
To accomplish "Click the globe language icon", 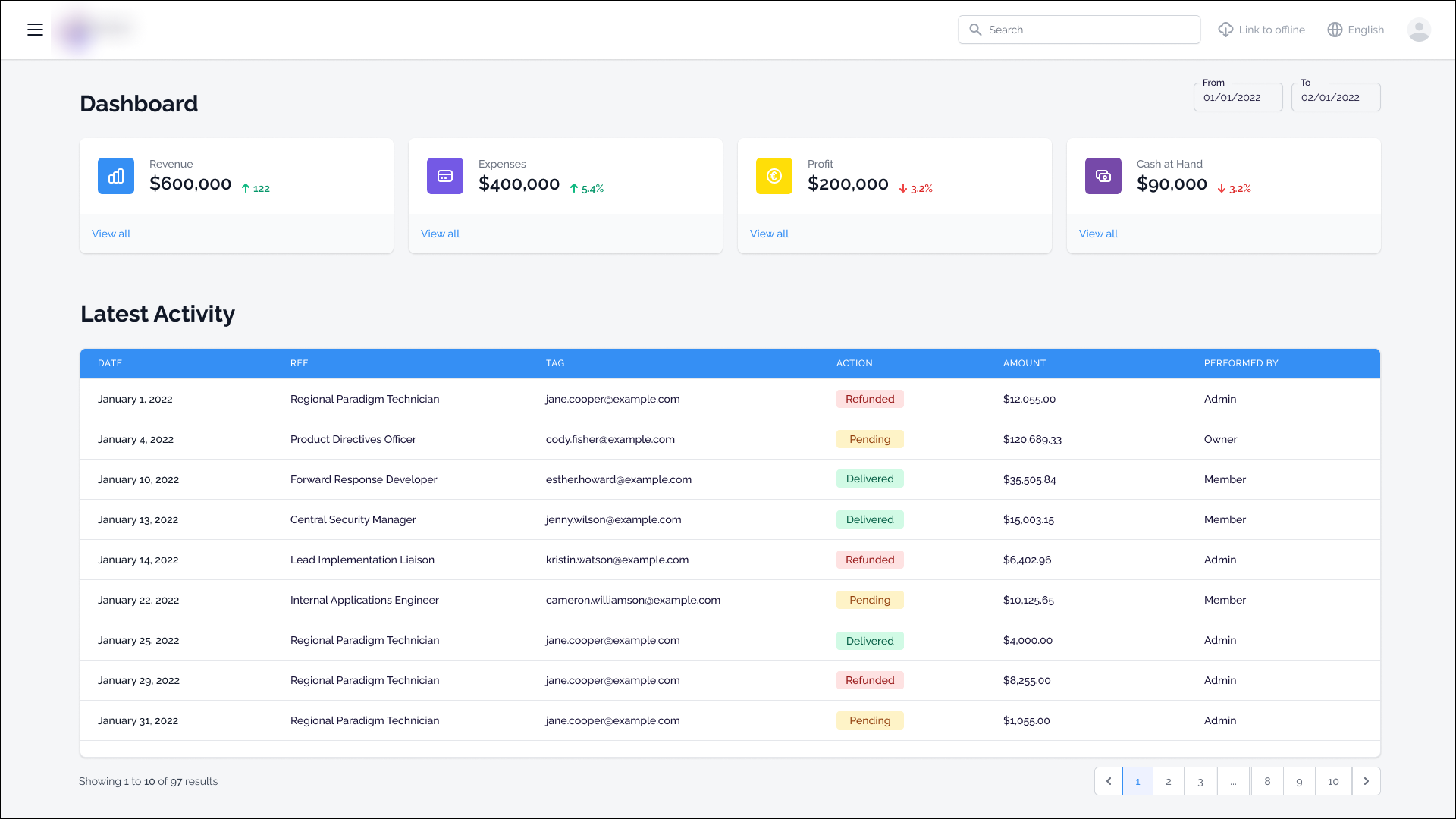I will click(1335, 30).
